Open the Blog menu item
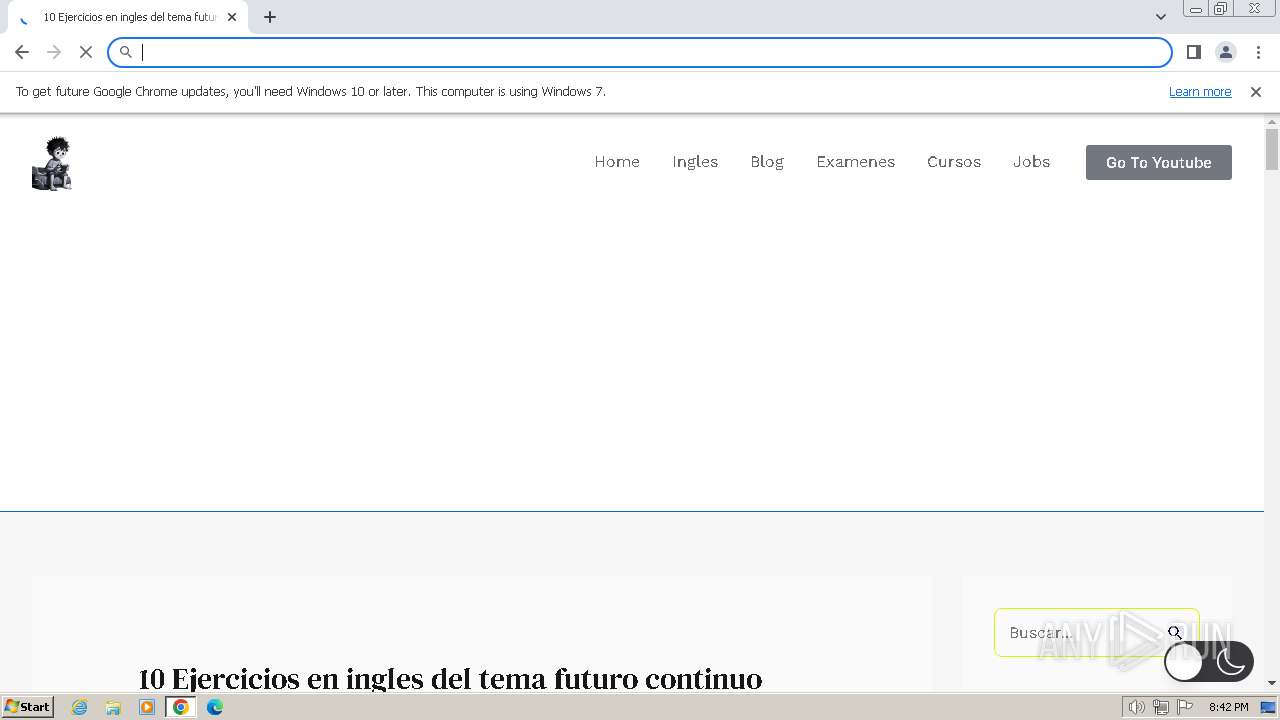The height and width of the screenshot is (720, 1280). 767,162
